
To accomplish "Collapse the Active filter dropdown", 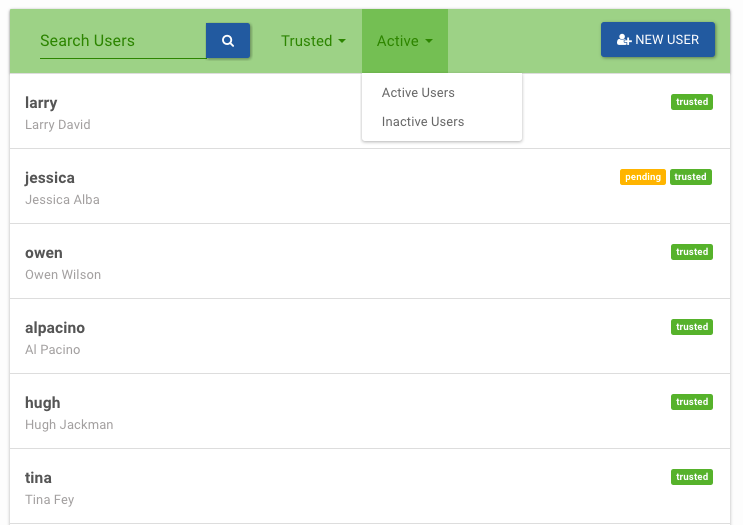I will [405, 41].
